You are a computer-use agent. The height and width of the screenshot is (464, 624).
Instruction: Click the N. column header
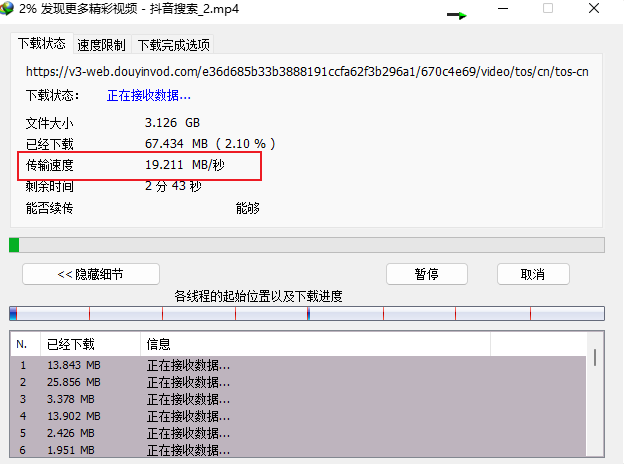click(25, 344)
